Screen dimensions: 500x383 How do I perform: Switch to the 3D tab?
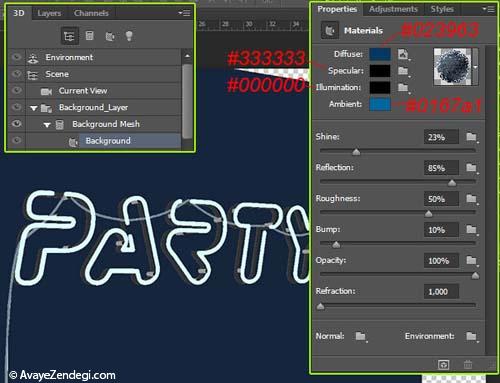19,13
